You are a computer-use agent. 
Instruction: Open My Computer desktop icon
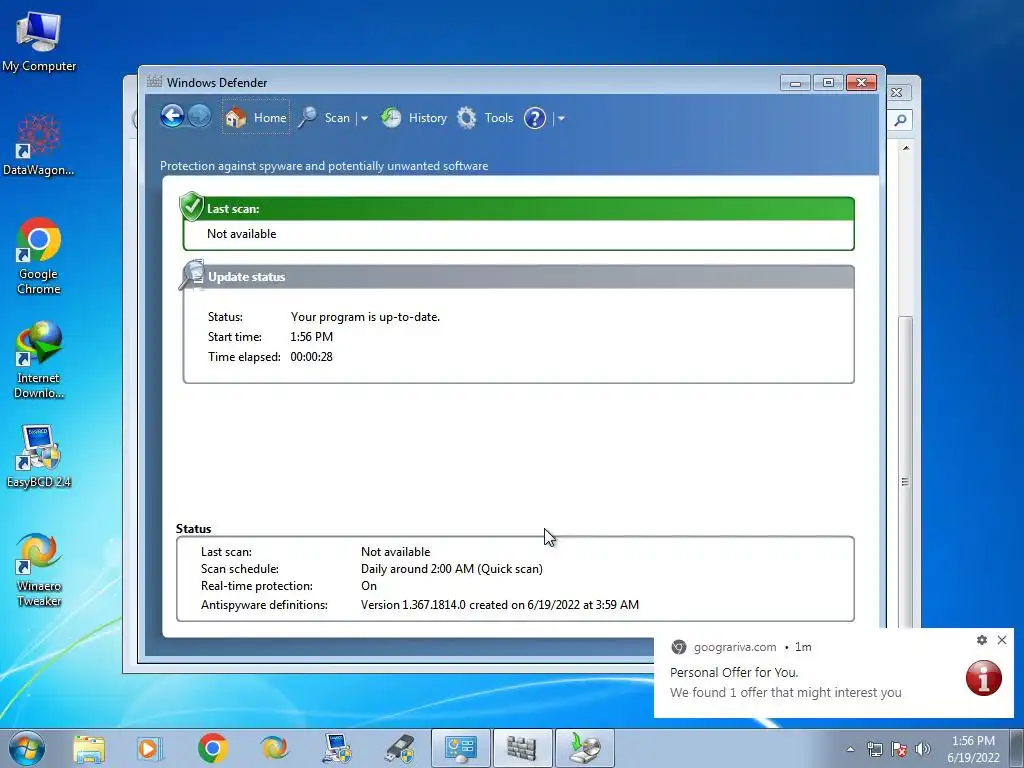coord(39,42)
